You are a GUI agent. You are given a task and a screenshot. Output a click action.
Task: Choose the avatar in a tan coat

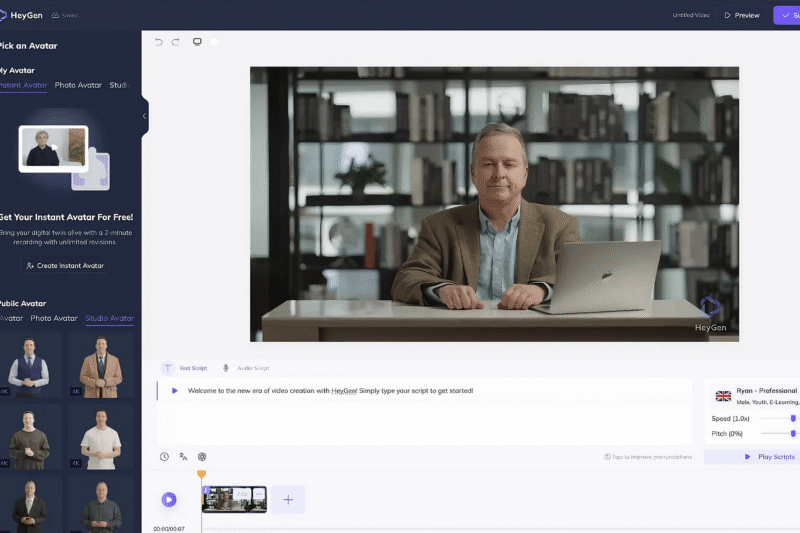(101, 365)
